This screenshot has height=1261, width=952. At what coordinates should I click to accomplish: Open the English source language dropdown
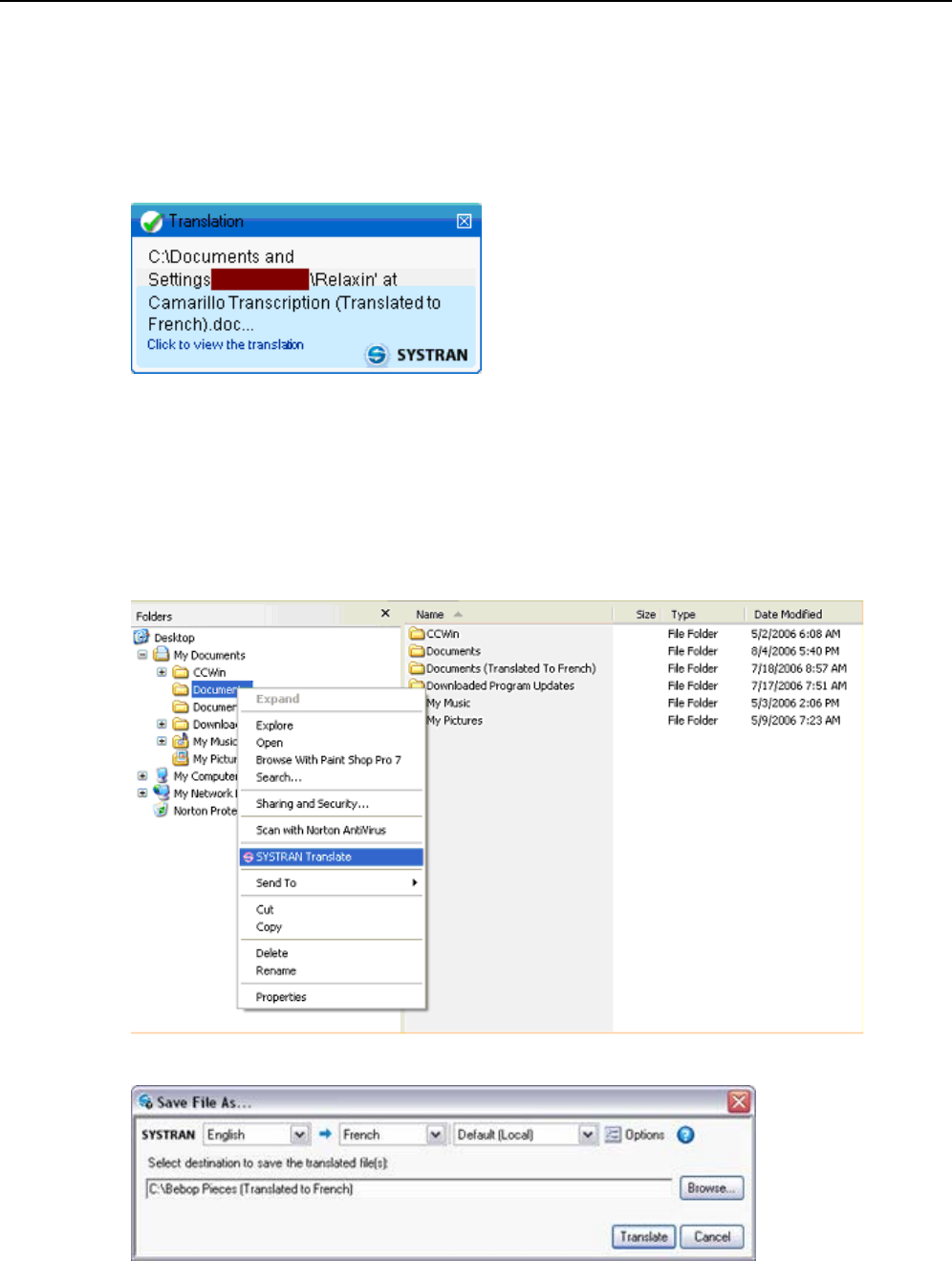[x=300, y=1134]
